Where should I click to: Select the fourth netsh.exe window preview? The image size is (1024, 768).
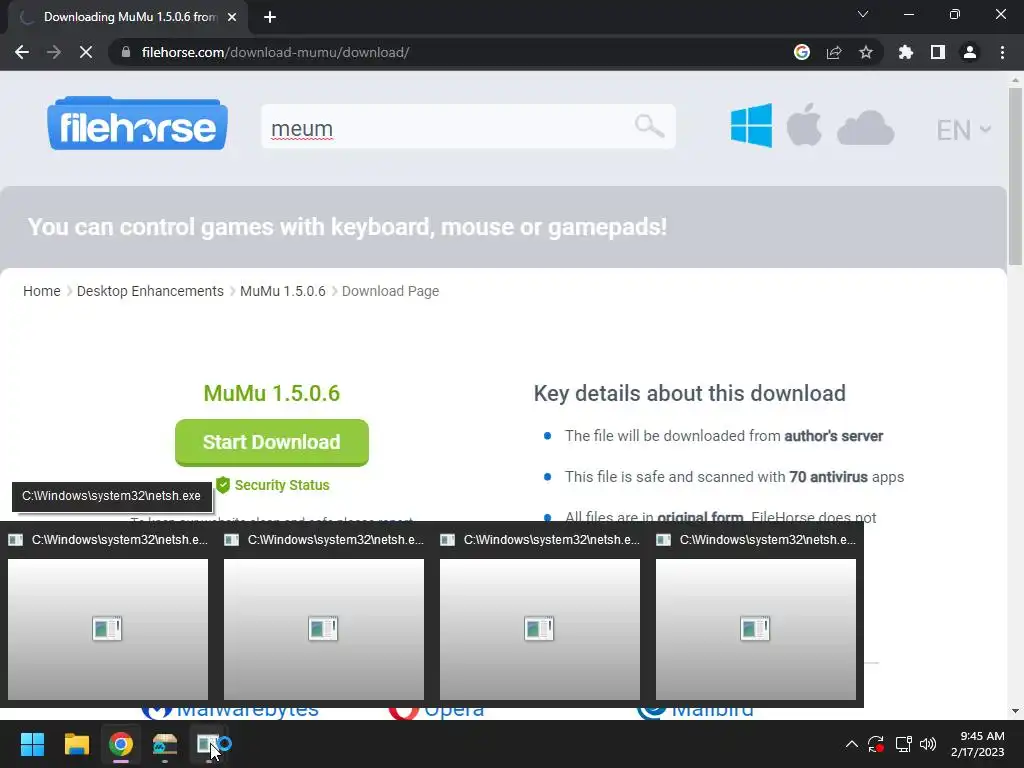click(756, 629)
